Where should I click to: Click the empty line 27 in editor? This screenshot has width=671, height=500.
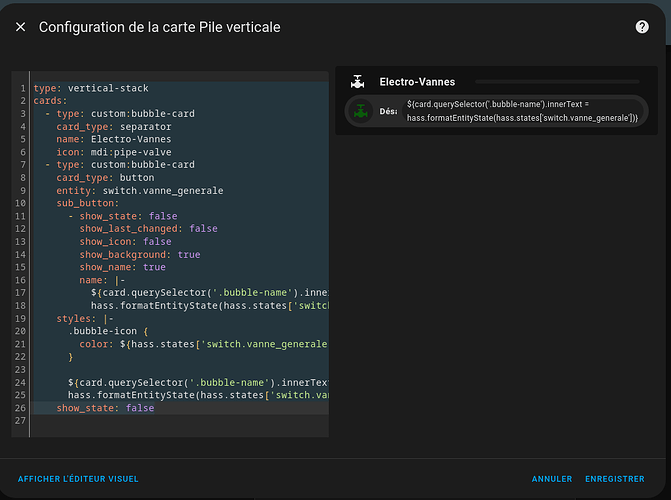(x=180, y=421)
